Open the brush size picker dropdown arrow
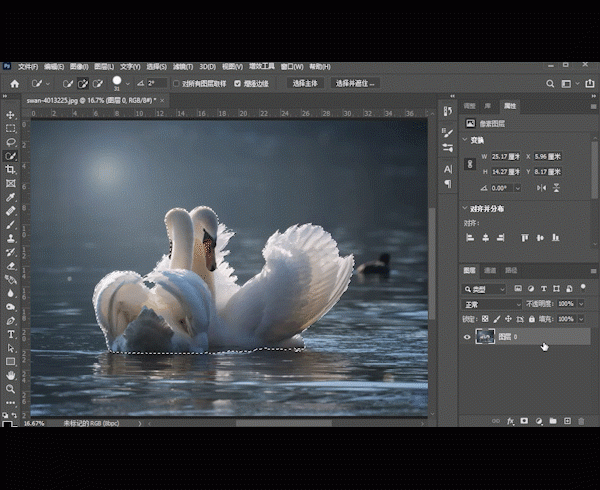This screenshot has width=600, height=490. [128, 84]
